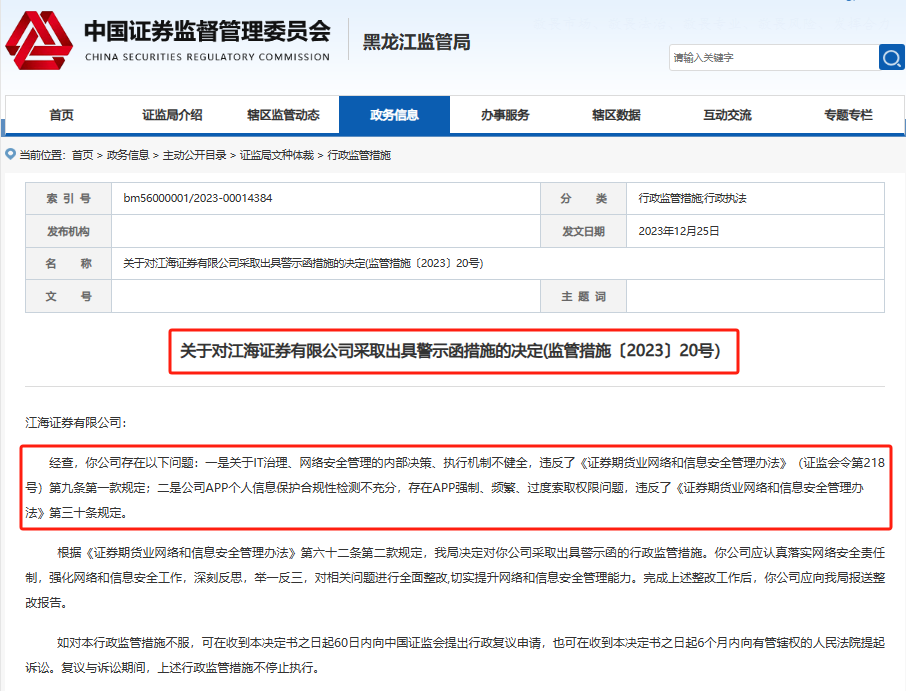Click the paragraph beginning 如对本行政监管措施不服
This screenshot has width=906, height=691.
[455, 655]
